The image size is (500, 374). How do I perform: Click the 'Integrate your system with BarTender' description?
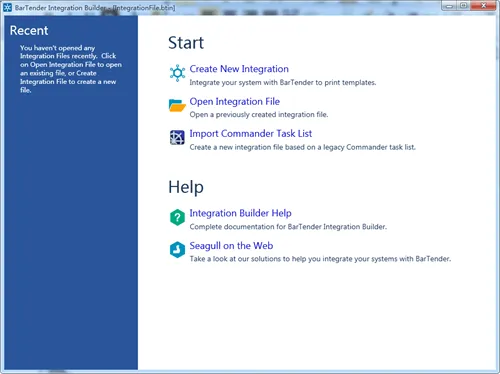(283, 82)
